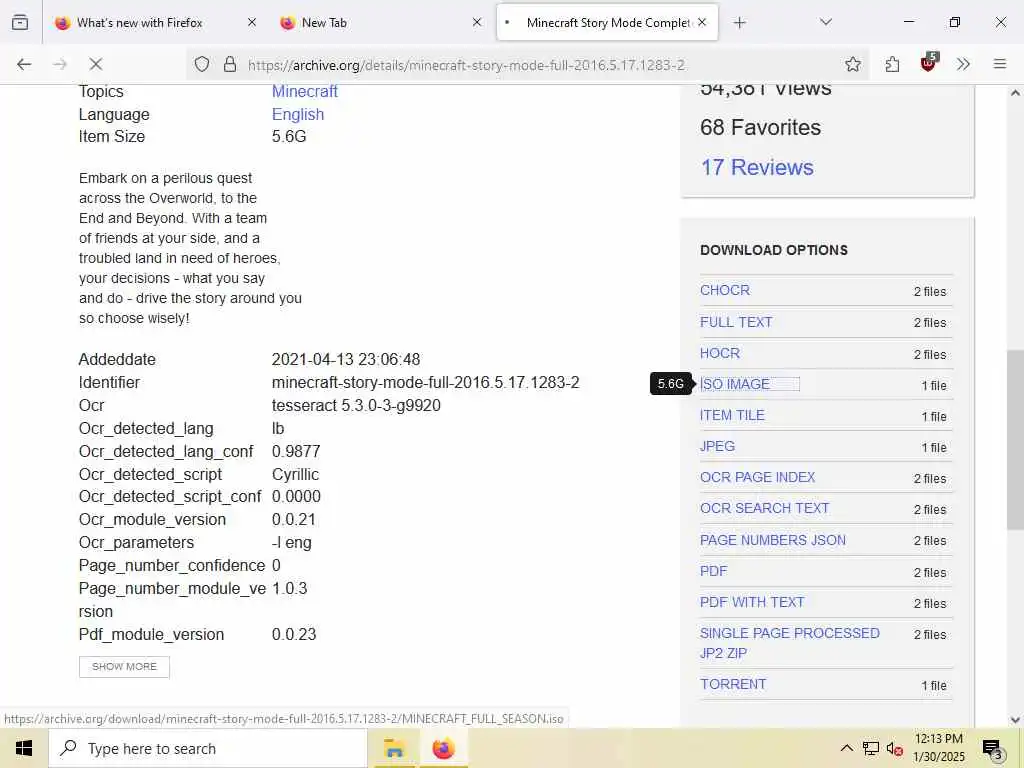Download SINGLE PAGE PROCESSED JP2 ZIP
Image resolution: width=1024 pixels, height=768 pixels.
pyautogui.click(x=790, y=643)
